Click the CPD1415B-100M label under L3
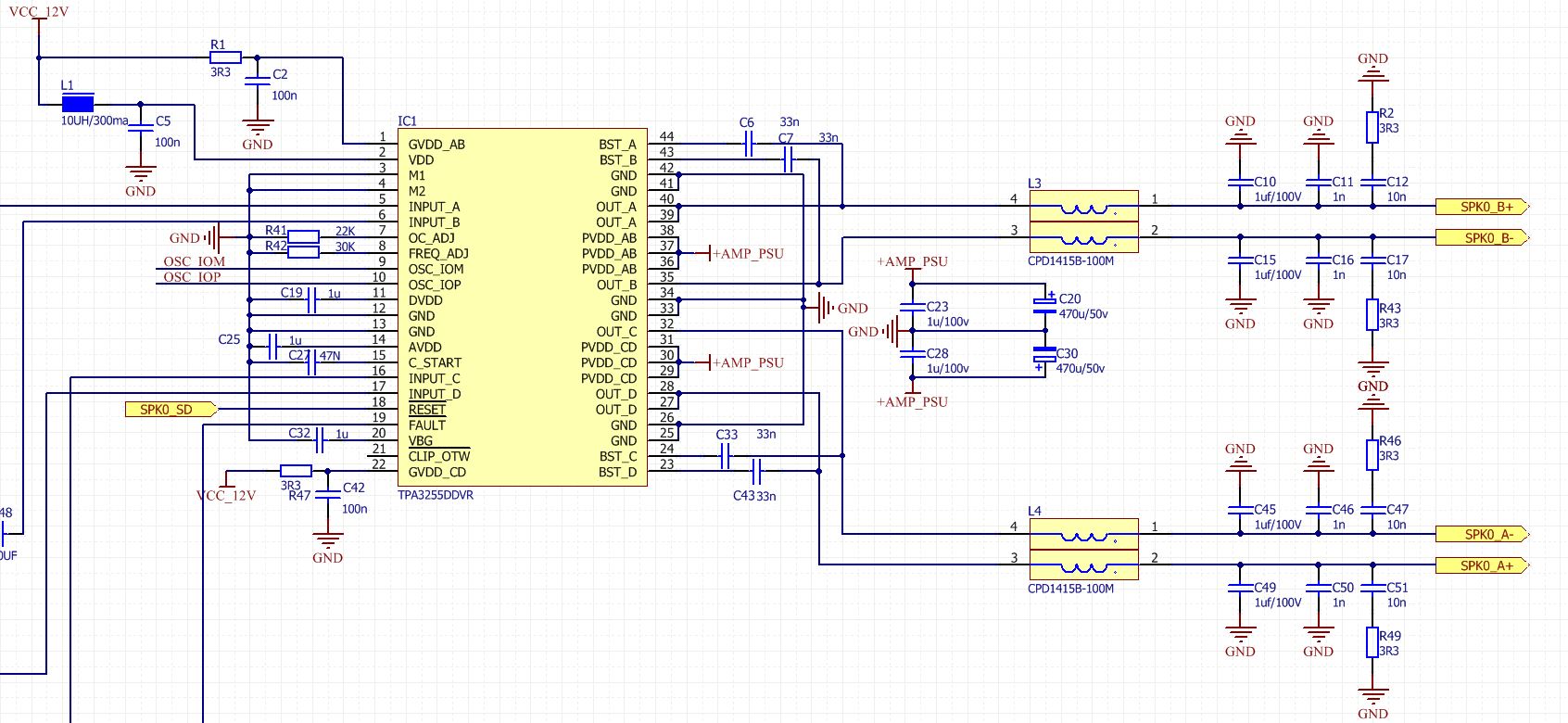The image size is (1568, 723). 1070,260
